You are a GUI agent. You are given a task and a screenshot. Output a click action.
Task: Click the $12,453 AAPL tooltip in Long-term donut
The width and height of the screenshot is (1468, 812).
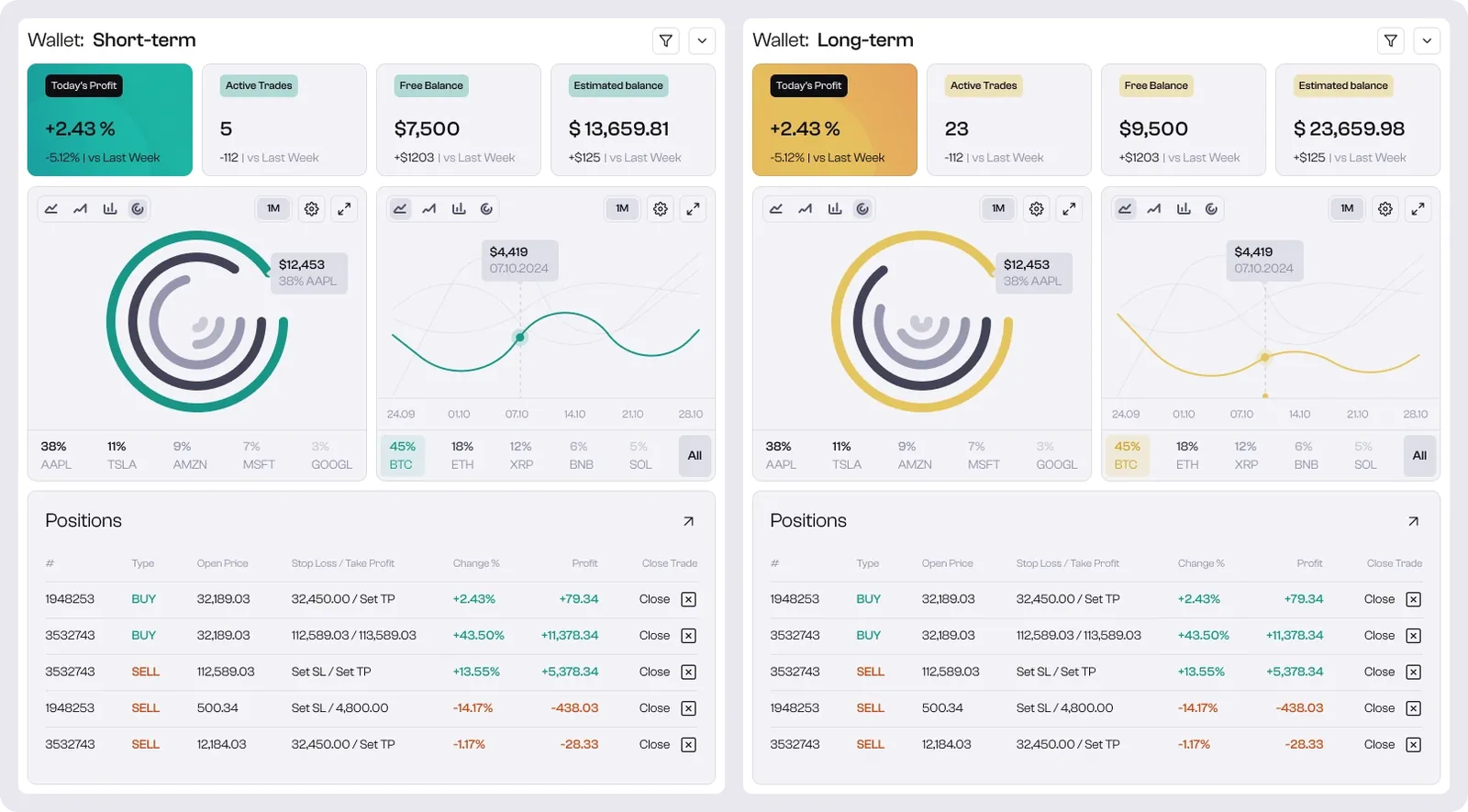pos(1034,273)
